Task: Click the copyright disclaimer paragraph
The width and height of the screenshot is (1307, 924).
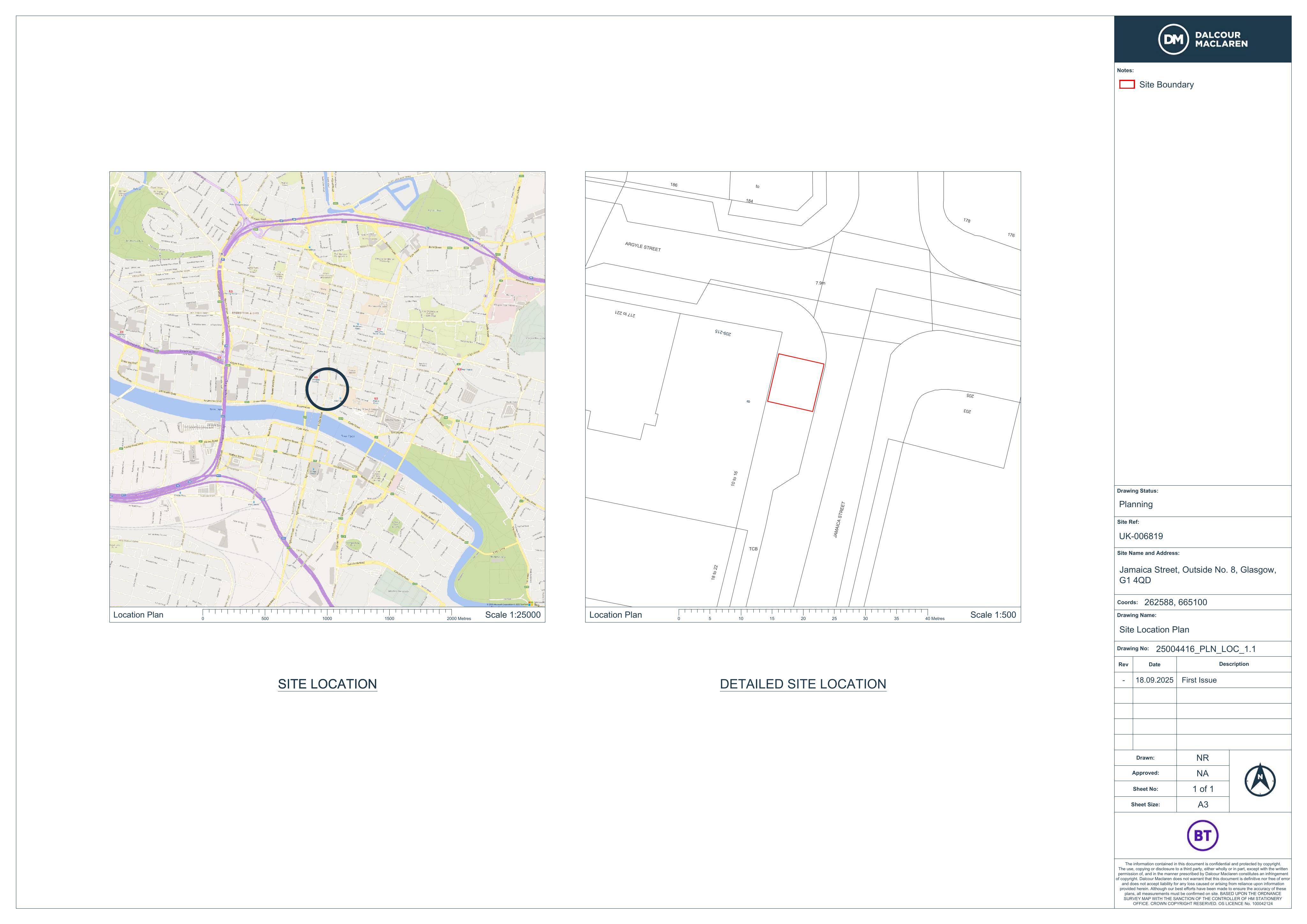Action: pyautogui.click(x=1202, y=883)
